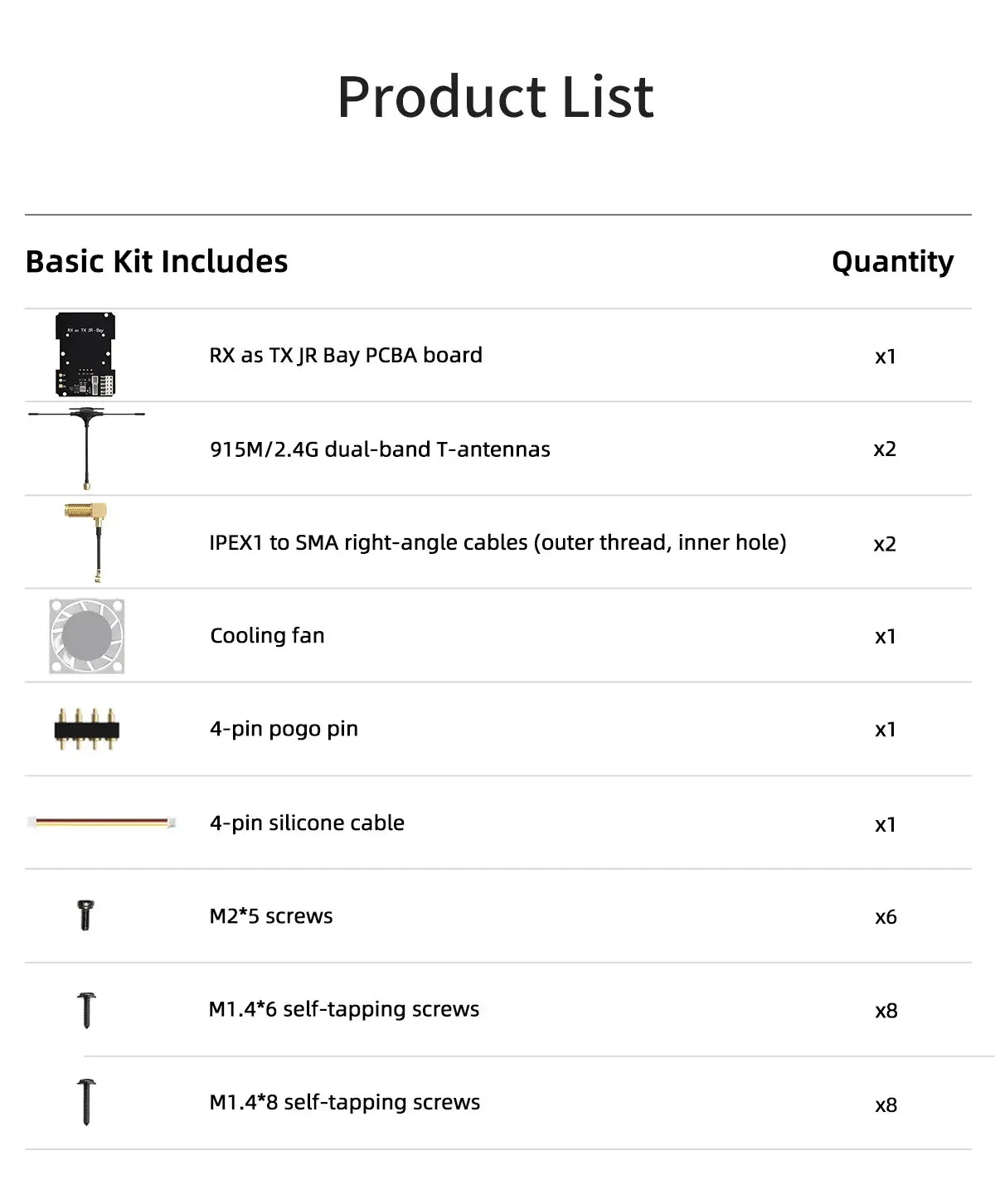
Task: Click the 'Basic Kit Includes' header
Action: [157, 261]
